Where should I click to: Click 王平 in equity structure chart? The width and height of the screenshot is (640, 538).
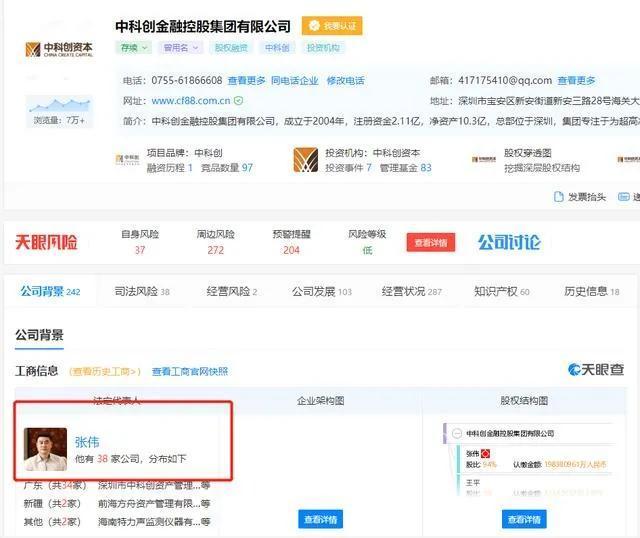coord(473,482)
